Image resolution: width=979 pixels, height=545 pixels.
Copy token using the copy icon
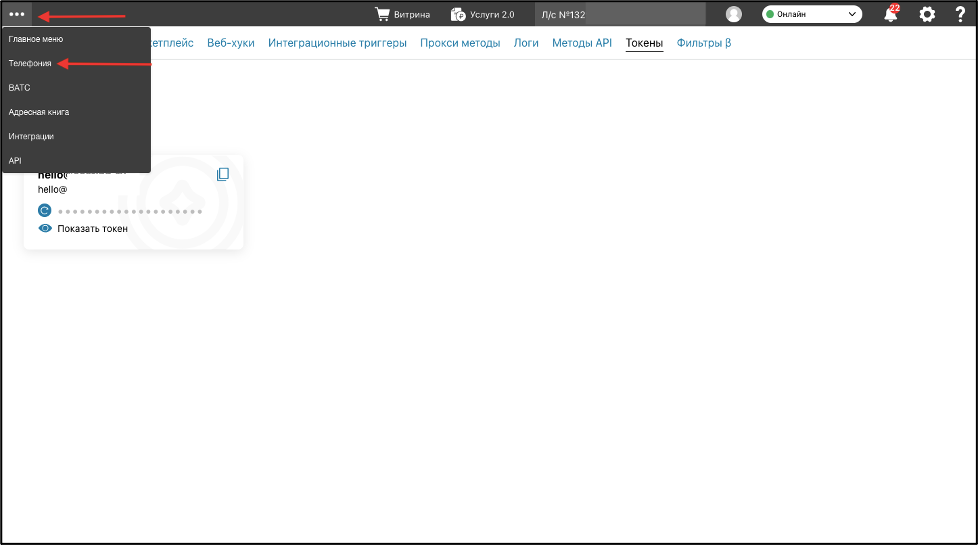click(223, 174)
